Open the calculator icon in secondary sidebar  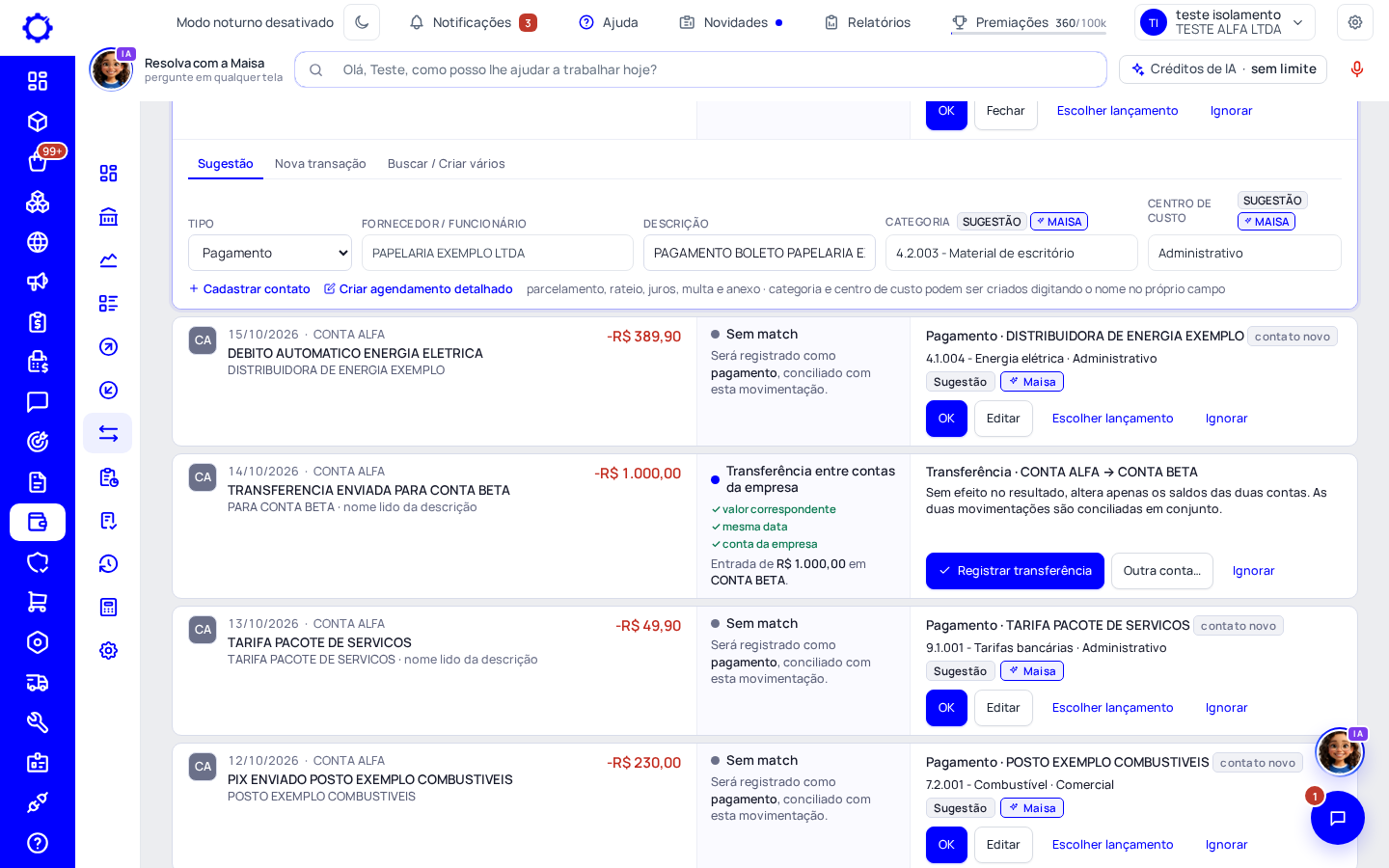click(108, 607)
